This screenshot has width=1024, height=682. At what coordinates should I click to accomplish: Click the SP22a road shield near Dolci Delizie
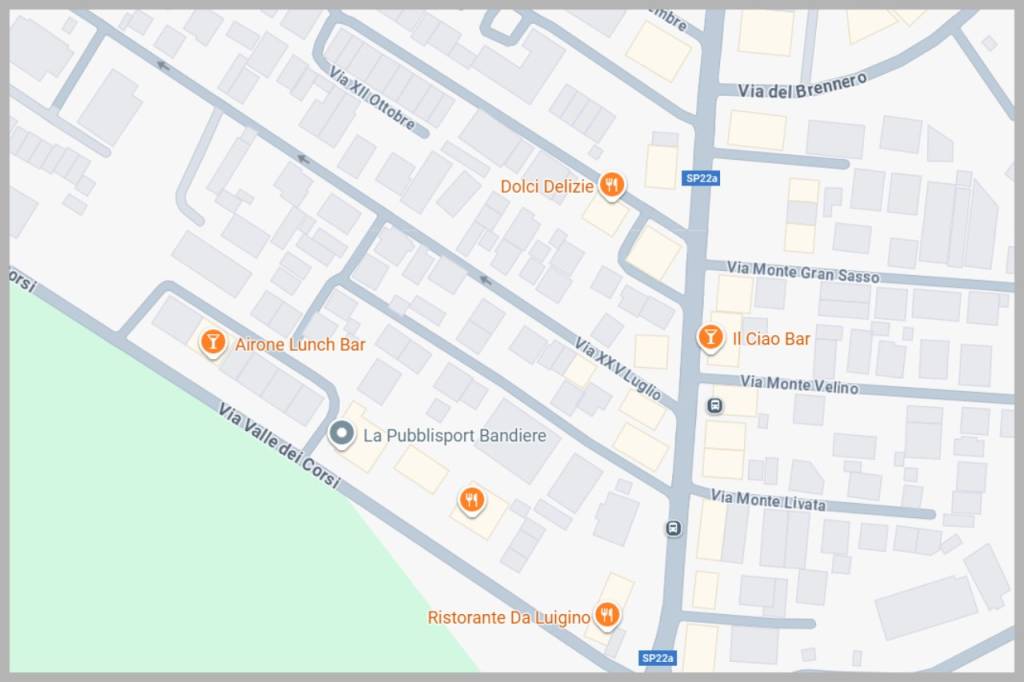coord(701,178)
